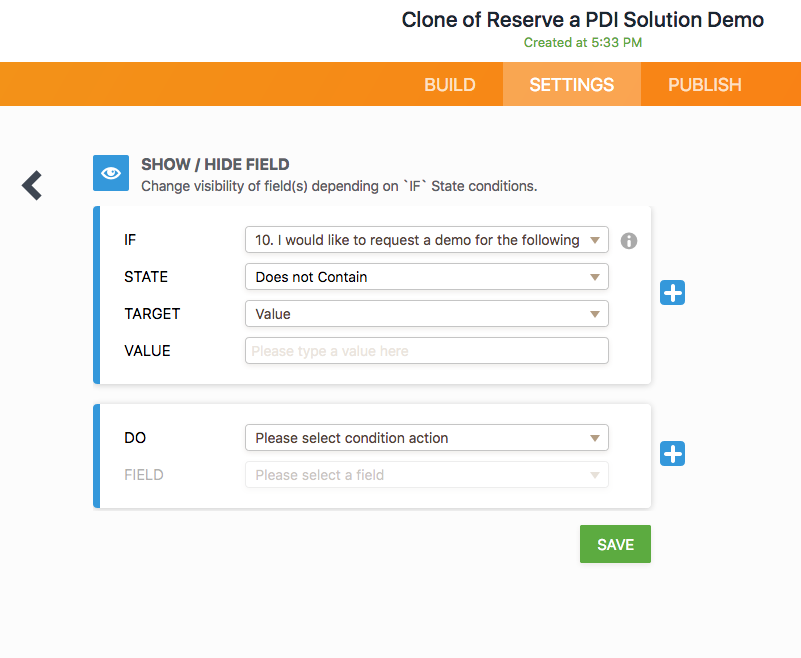Screen dimensions: 801x658
Task: Expand the disabled FIELD selector
Action: click(426, 474)
